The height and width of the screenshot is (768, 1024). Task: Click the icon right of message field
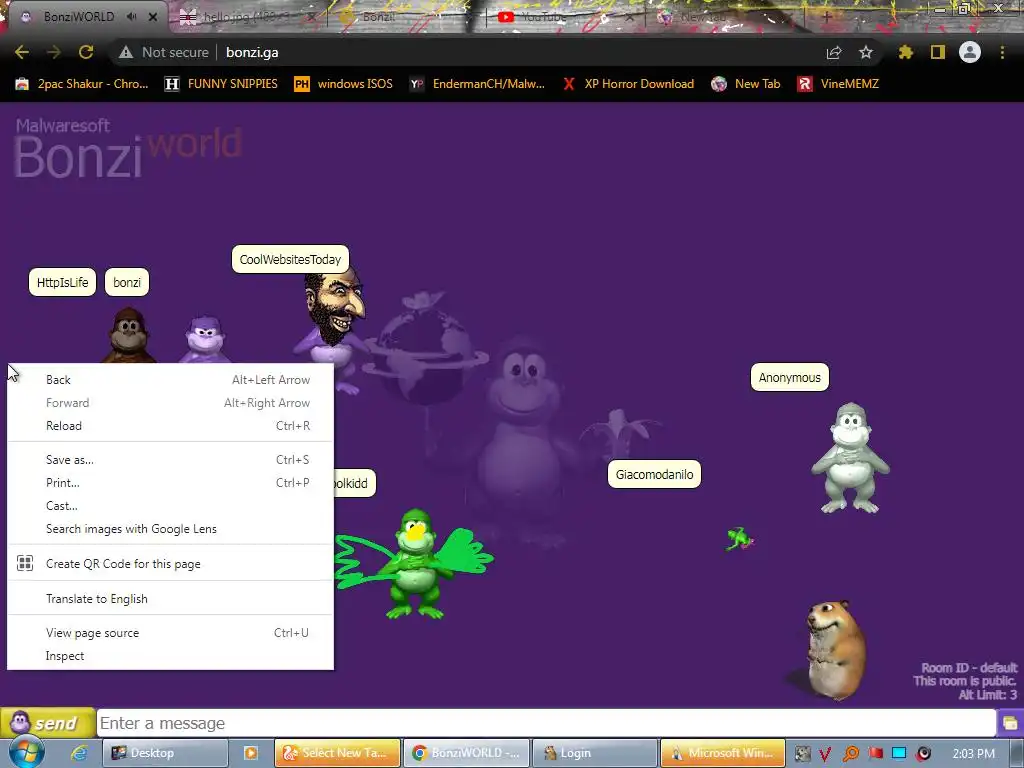coord(1010,724)
